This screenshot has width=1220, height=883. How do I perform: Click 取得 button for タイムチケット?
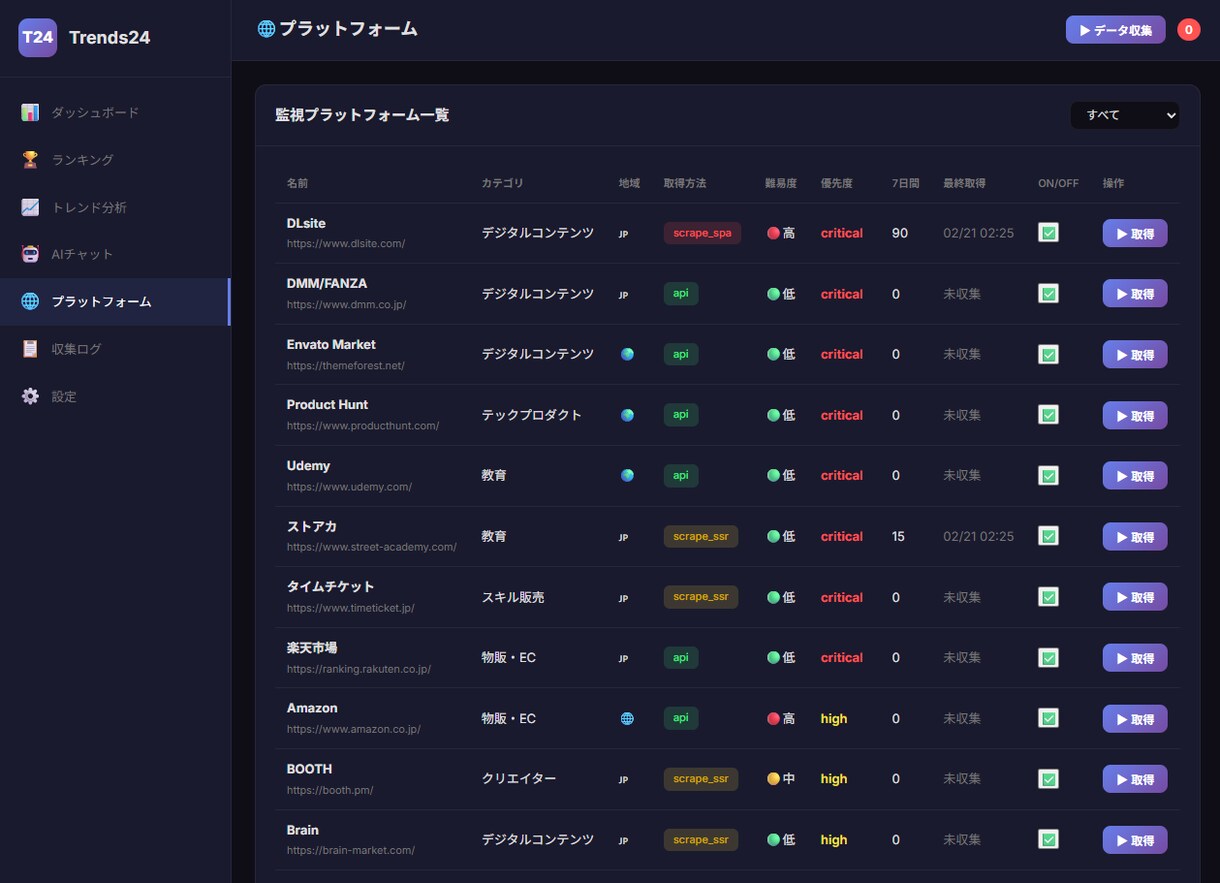point(1135,597)
